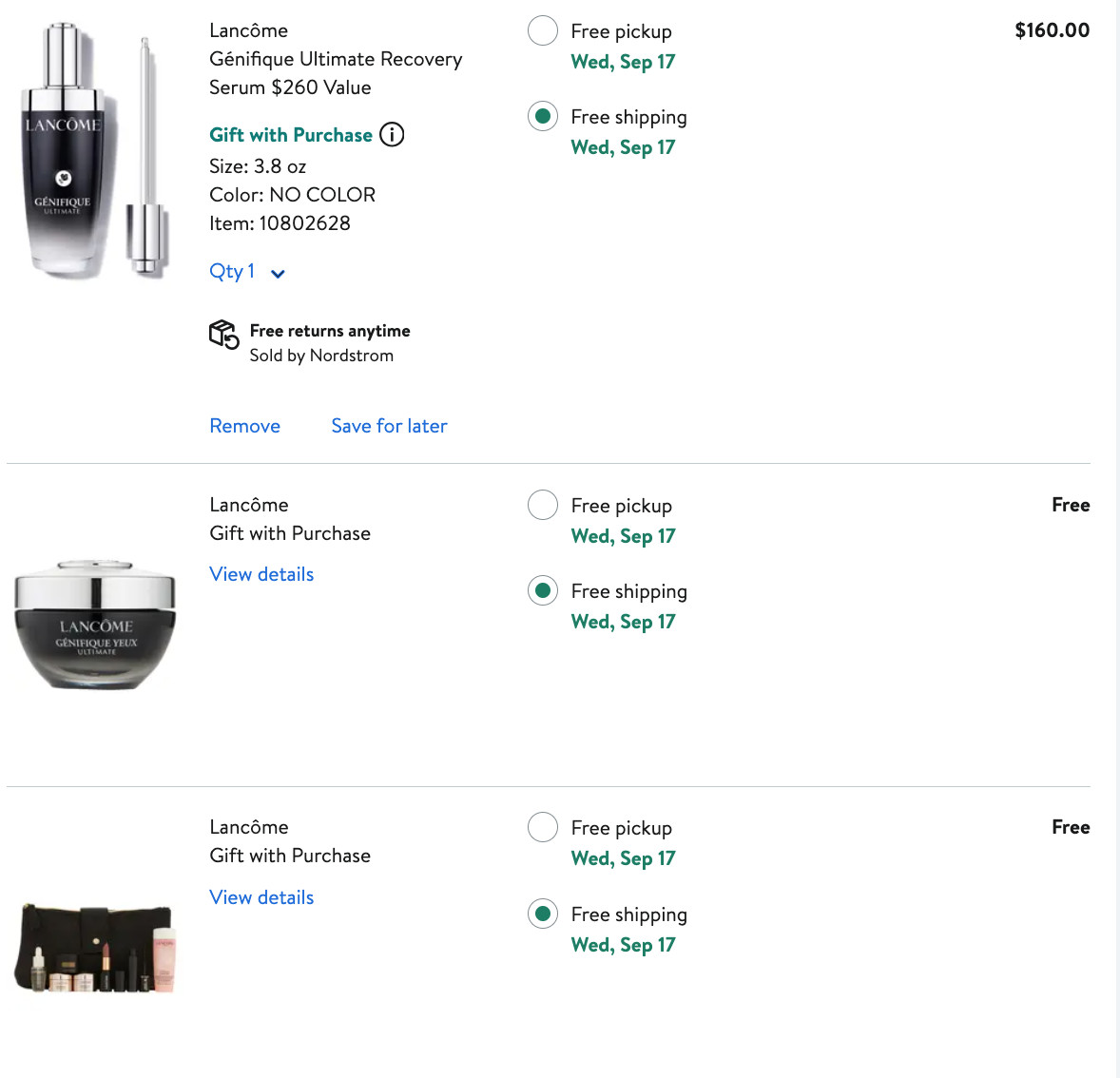
Task: View details of cosmetic bag gift
Action: pyautogui.click(x=261, y=897)
